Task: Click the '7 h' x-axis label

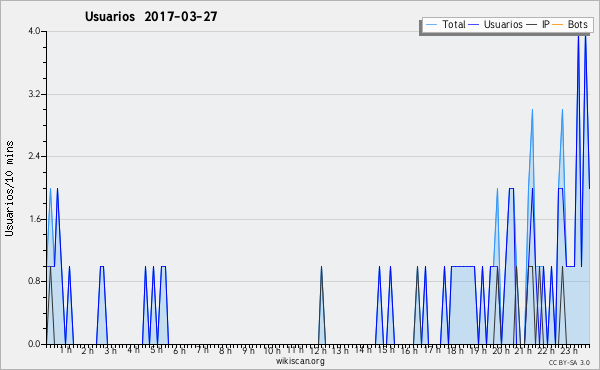Action: pos(202,350)
